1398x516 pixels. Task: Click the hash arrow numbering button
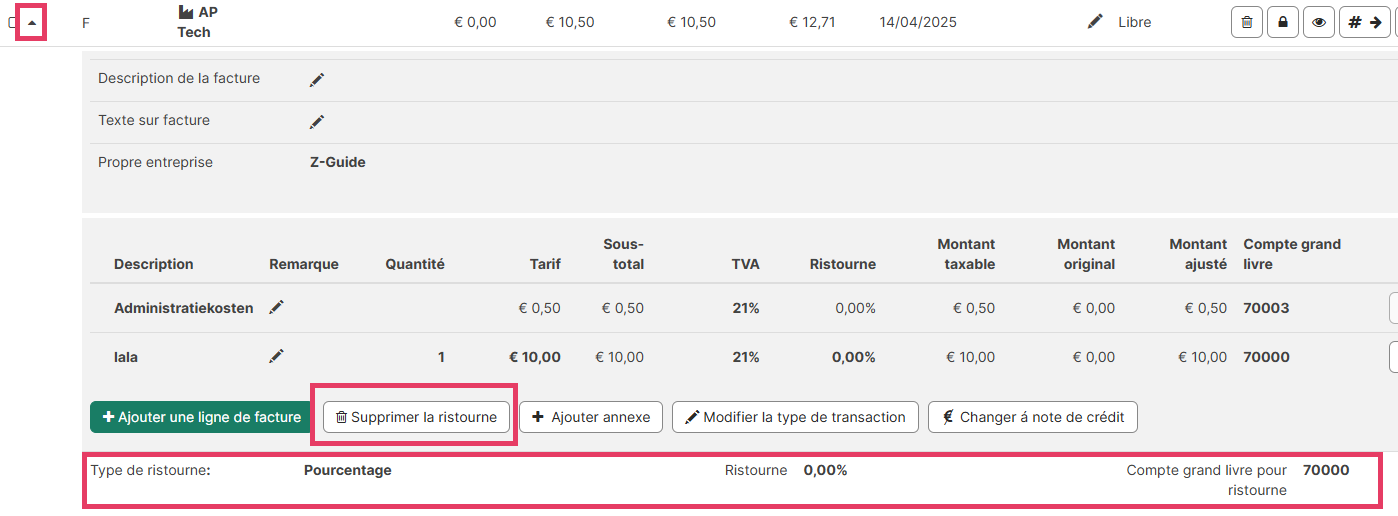(1364, 22)
